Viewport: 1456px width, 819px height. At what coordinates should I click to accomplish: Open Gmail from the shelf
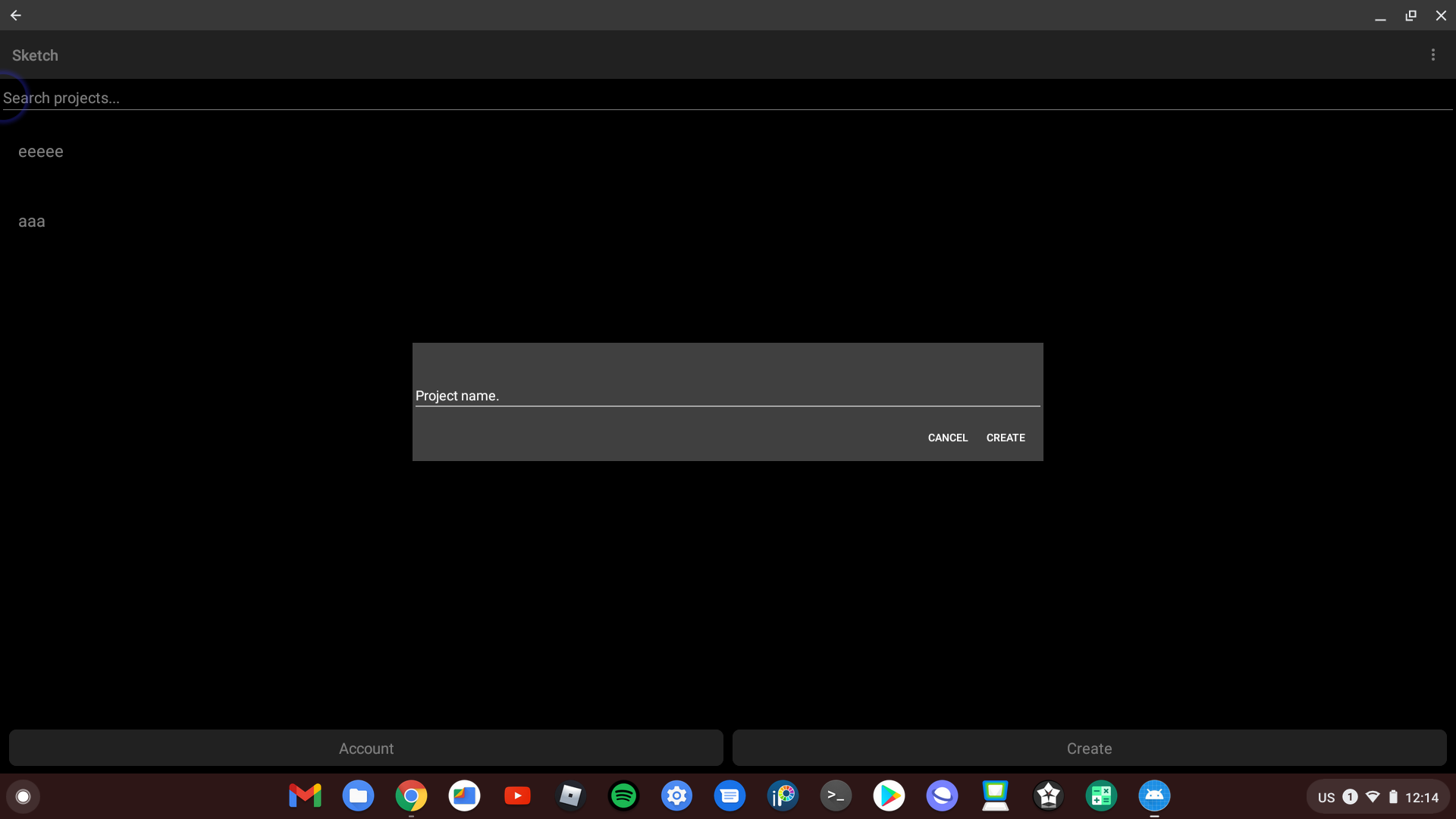pos(305,796)
